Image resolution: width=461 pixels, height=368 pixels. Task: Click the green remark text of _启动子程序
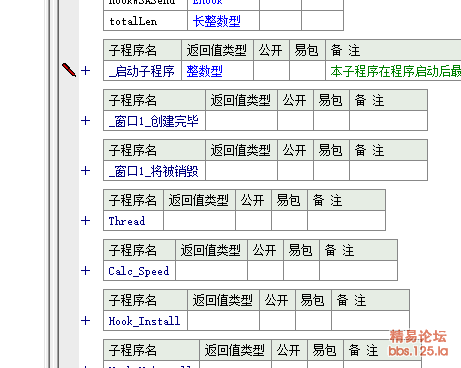(396, 71)
